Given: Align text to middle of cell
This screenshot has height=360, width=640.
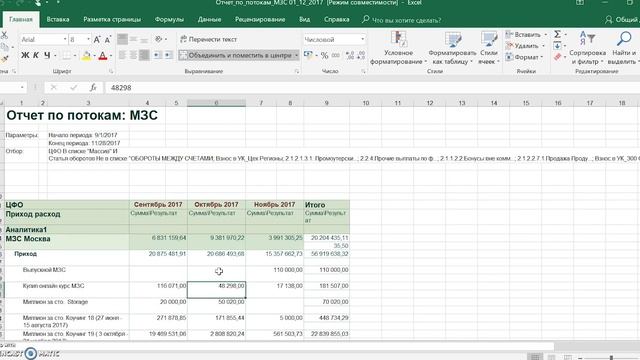Looking at the screenshot, I should [x=133, y=39].
